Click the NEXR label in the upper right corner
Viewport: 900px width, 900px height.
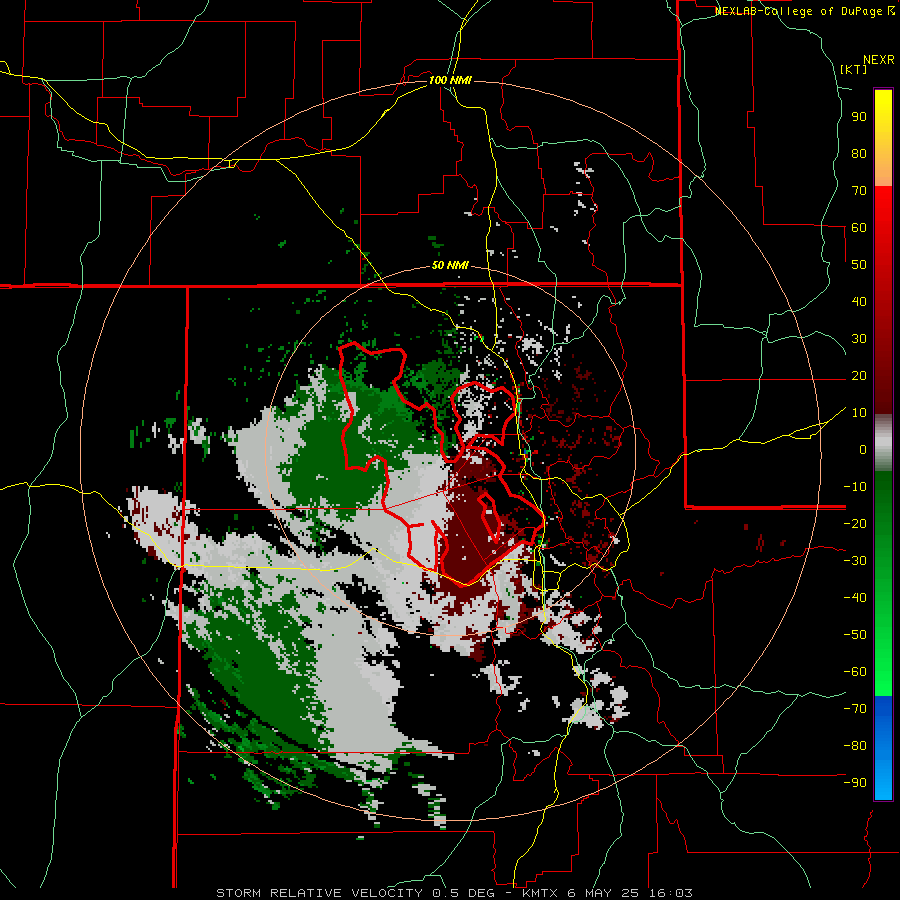(x=879, y=60)
